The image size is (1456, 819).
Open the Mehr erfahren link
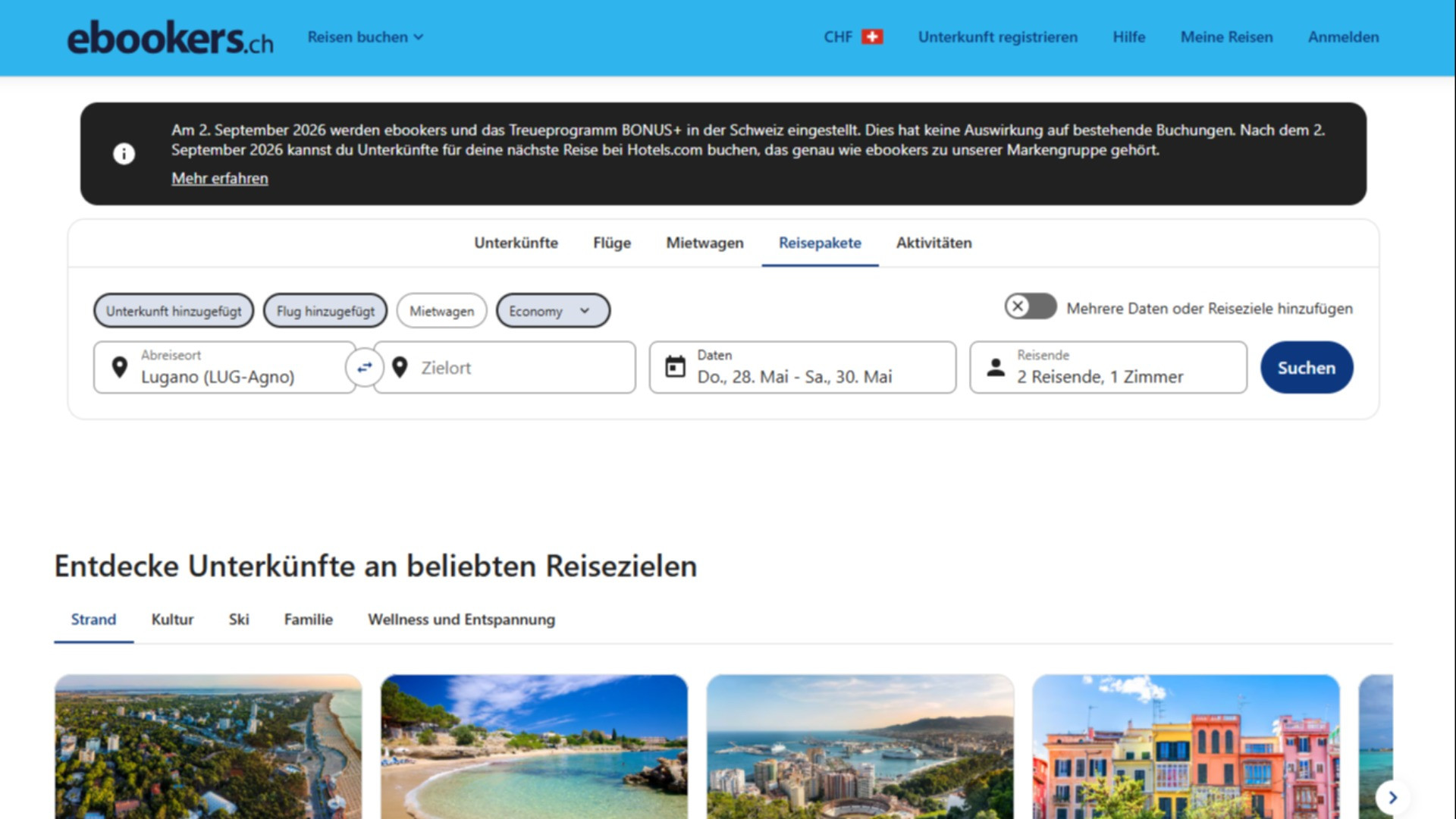click(x=220, y=178)
